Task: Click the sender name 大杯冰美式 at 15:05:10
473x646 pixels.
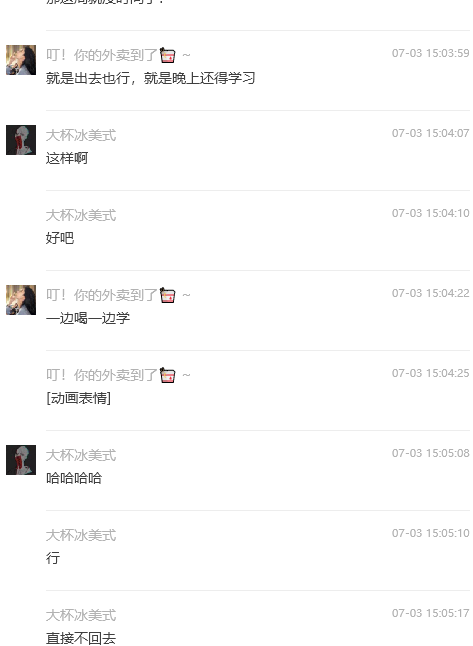Action: [81, 535]
